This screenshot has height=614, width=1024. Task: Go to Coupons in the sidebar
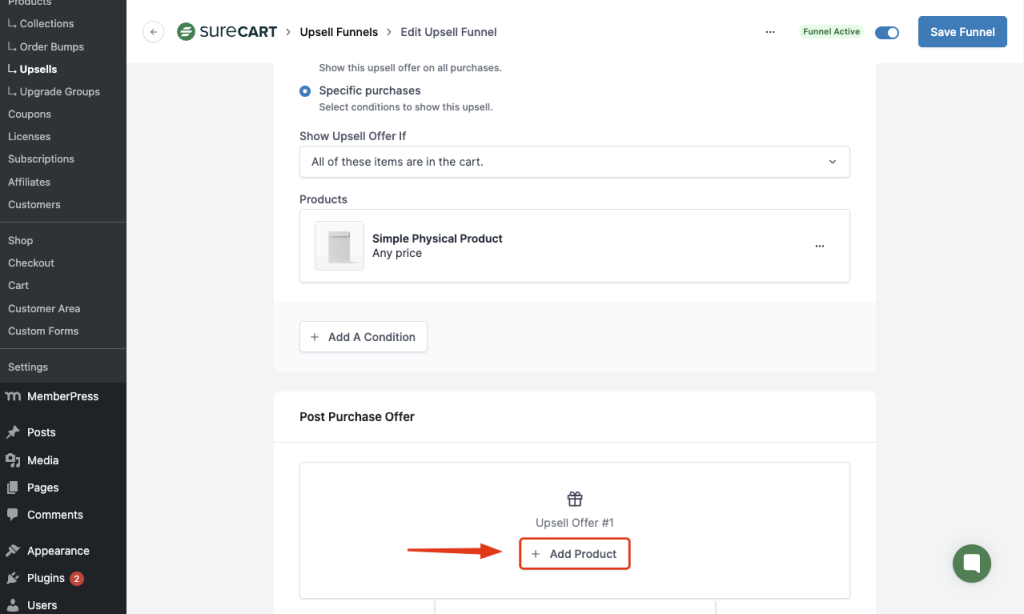pyautogui.click(x=30, y=114)
